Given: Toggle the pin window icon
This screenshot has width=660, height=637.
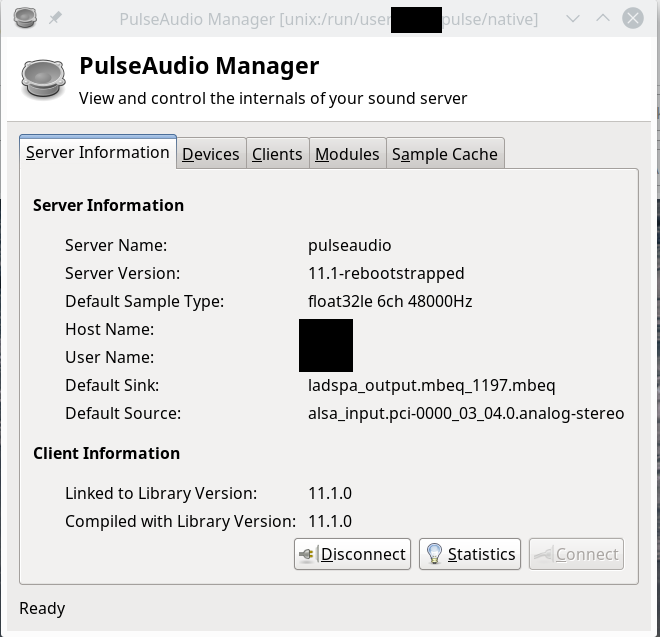Looking at the screenshot, I should (55, 18).
